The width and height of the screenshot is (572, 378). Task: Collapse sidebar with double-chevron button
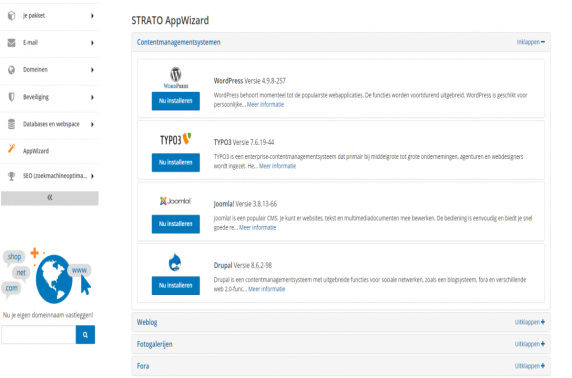point(50,198)
